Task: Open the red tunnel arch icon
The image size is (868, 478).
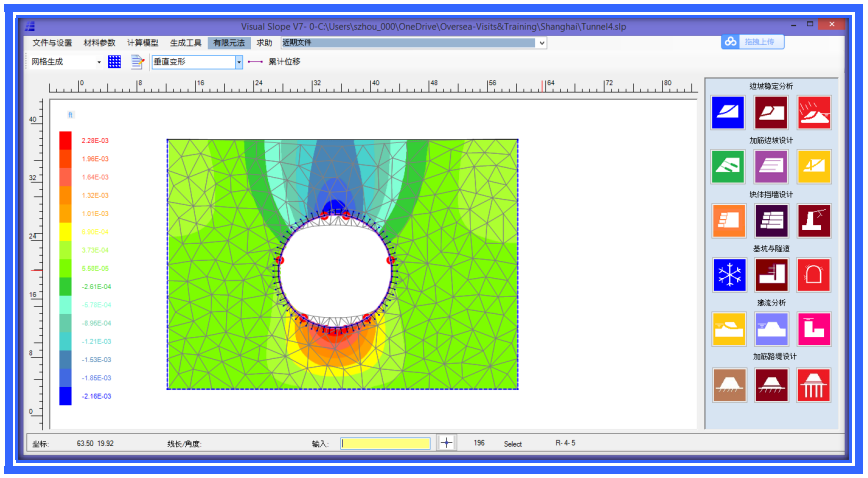Action: point(814,274)
